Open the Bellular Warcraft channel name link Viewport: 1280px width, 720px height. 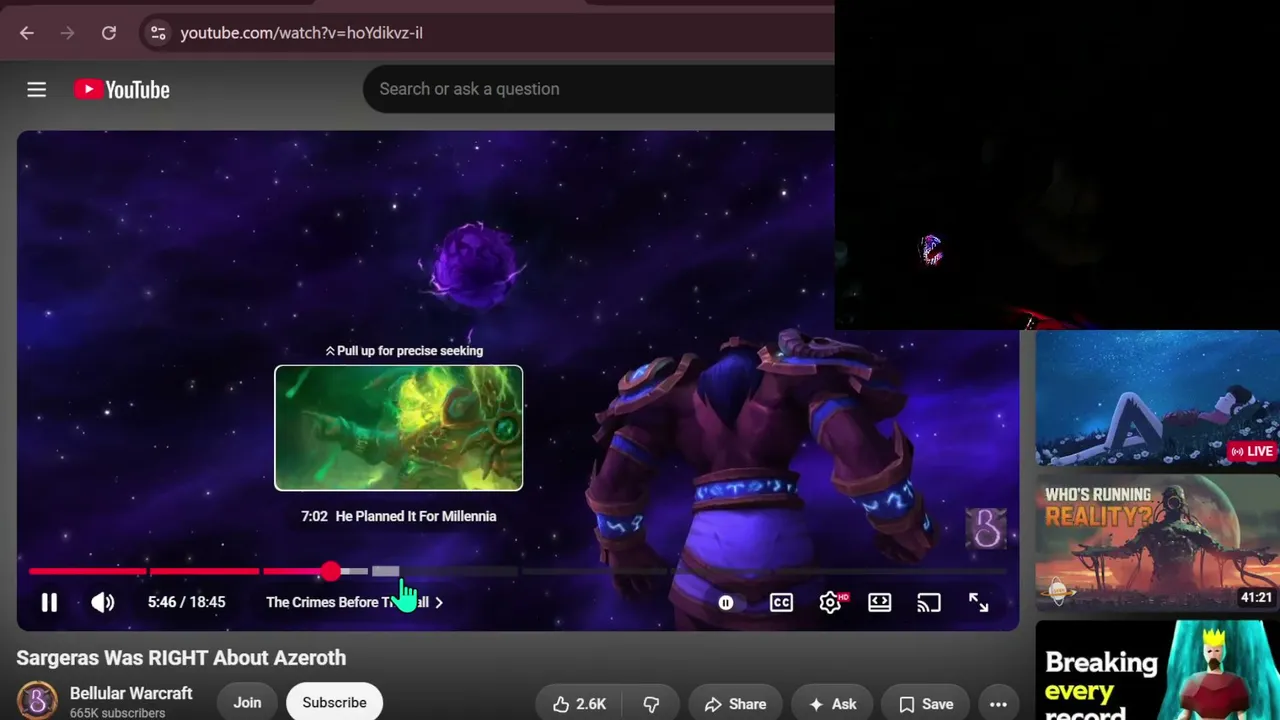coord(131,693)
